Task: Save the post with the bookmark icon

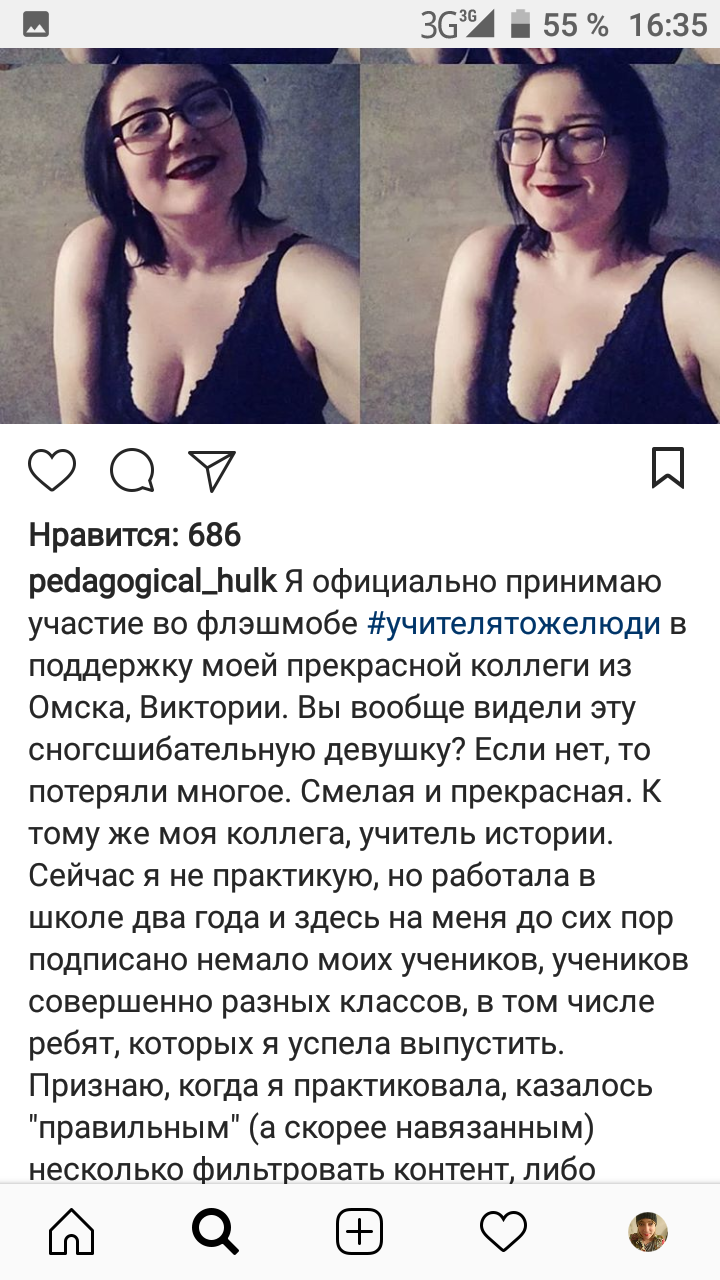Action: (668, 468)
